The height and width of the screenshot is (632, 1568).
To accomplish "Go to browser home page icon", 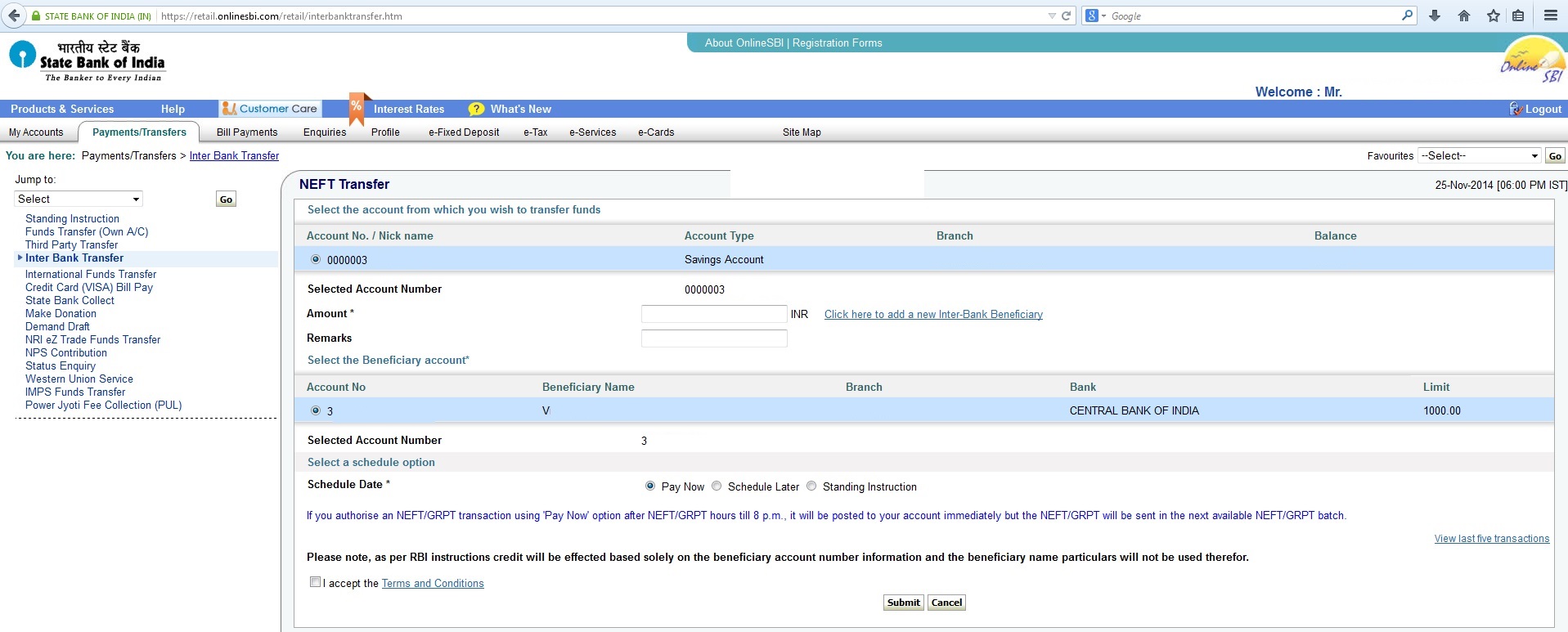I will click(1464, 16).
